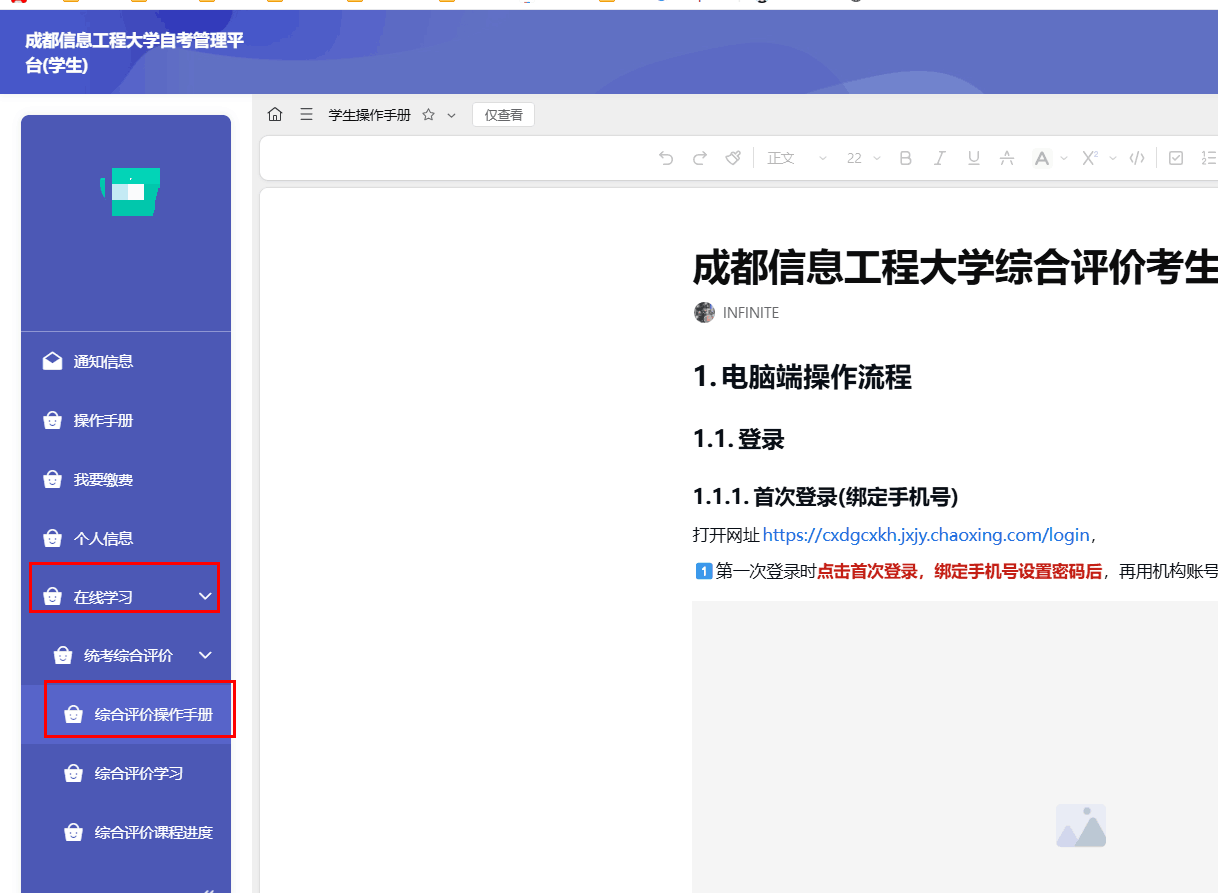The height and width of the screenshot is (893, 1218).
Task: Click the bag icon beside 综合评价操作手册
Action: (x=73, y=714)
